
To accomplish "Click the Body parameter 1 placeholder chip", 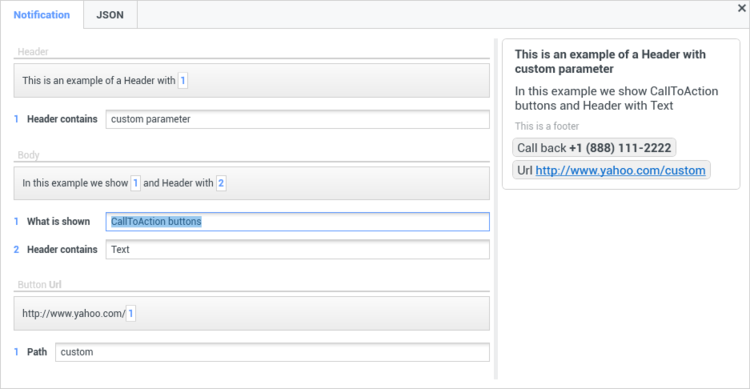I will (x=135, y=183).
